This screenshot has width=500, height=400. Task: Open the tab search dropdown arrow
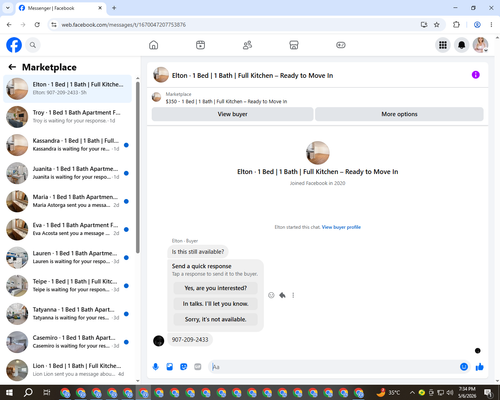[7, 8]
